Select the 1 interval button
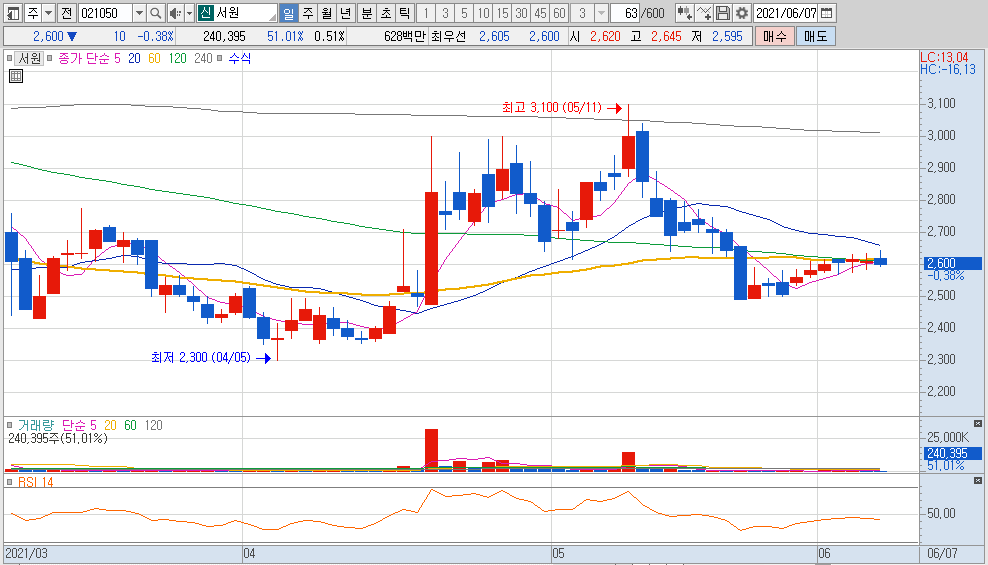The width and height of the screenshot is (988, 565). click(426, 13)
